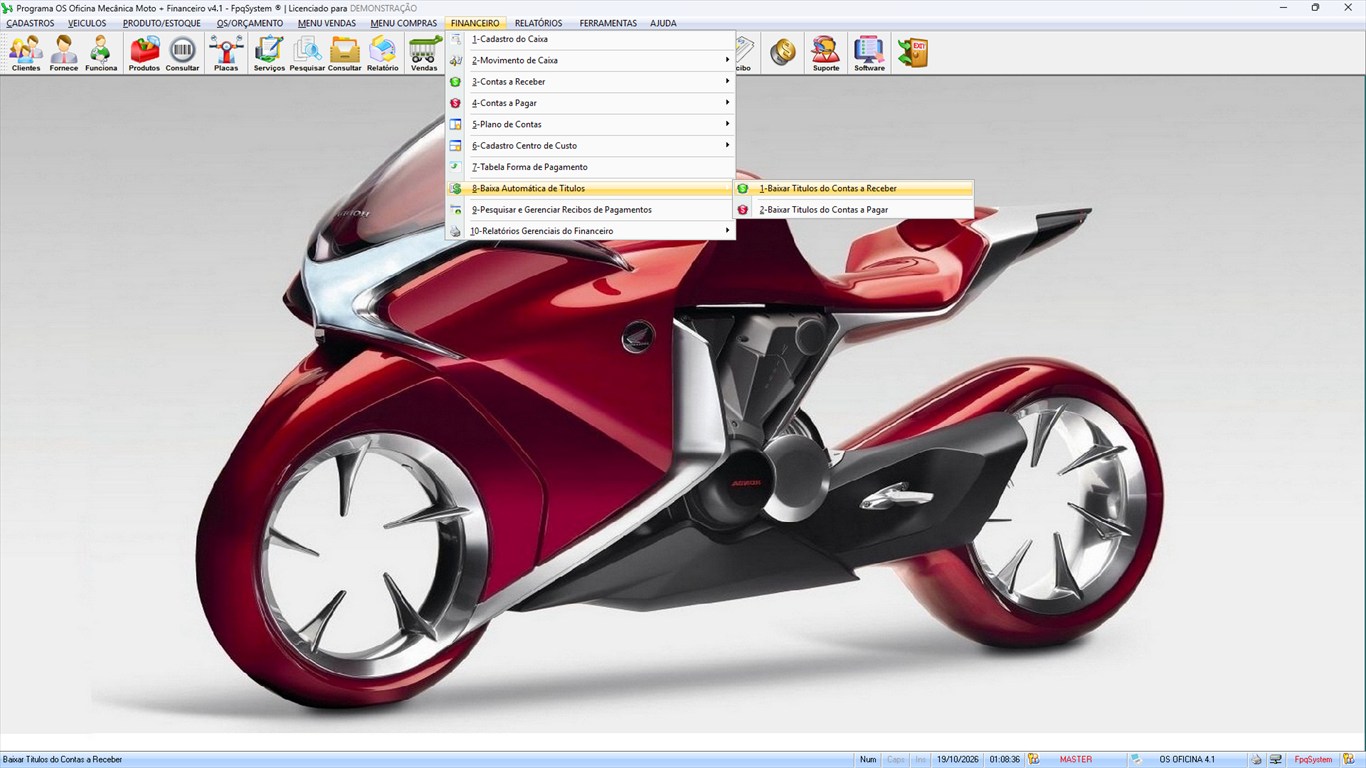This screenshot has width=1366, height=768.
Task: Select 7-Tabela Forma de Pagamento entry
Action: click(590, 167)
